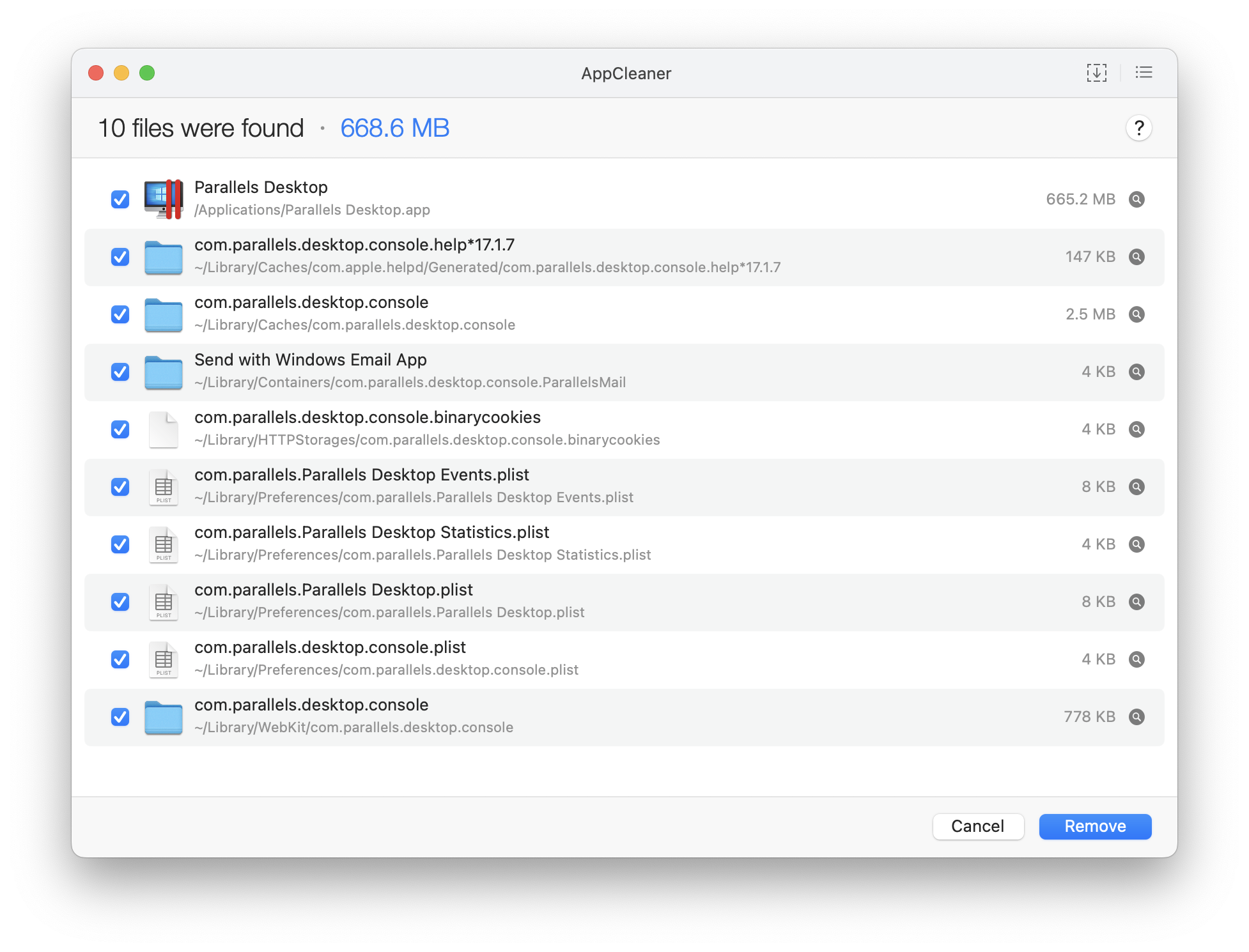1249x952 pixels.
Task: Open the application list view icon
Action: pyautogui.click(x=1144, y=73)
